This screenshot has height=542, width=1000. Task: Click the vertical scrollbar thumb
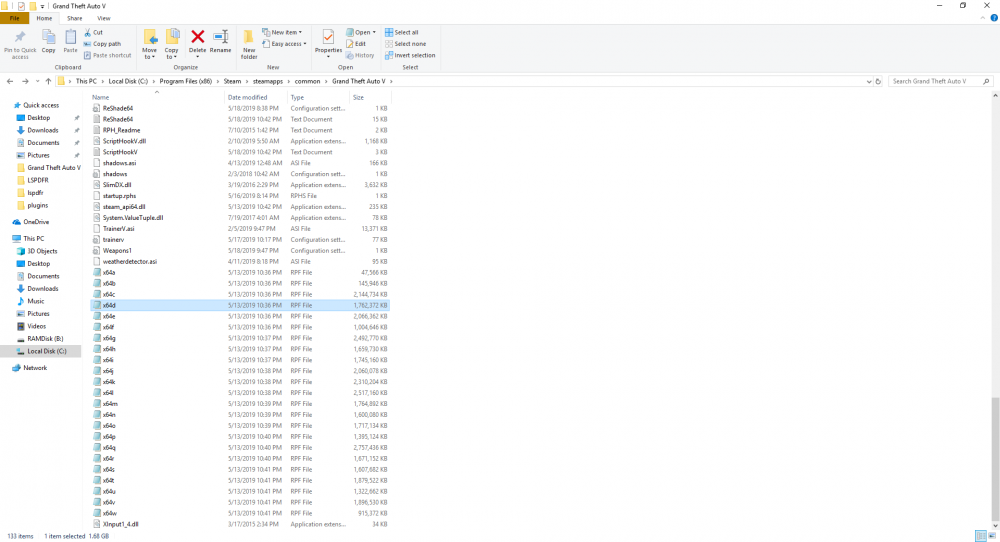[996, 459]
